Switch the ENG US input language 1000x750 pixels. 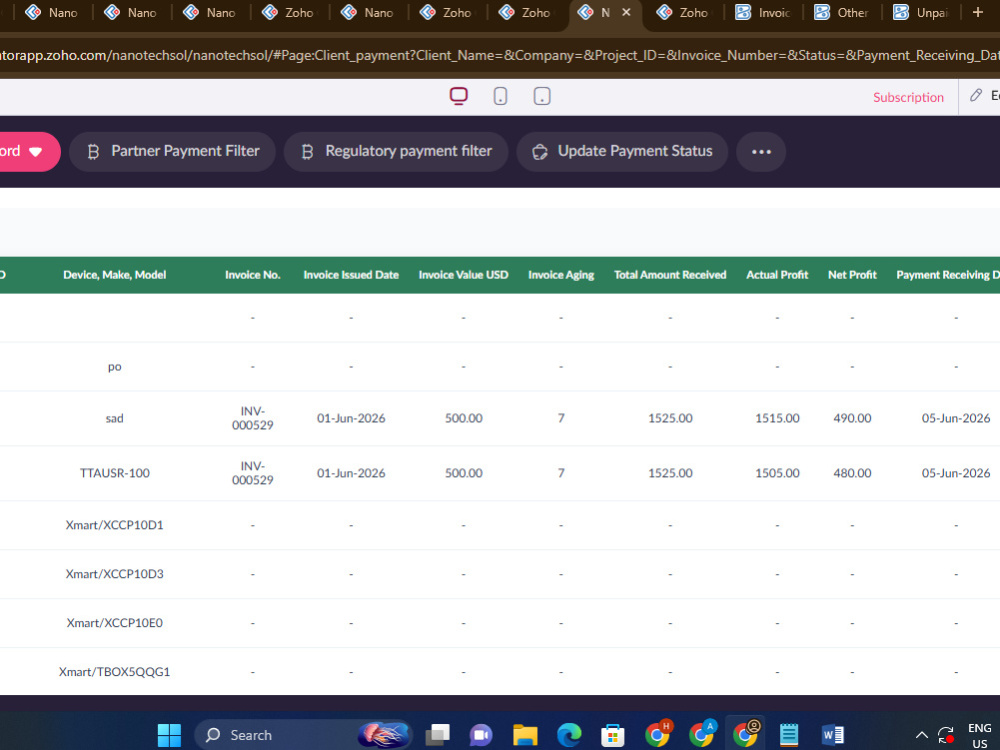point(979,735)
